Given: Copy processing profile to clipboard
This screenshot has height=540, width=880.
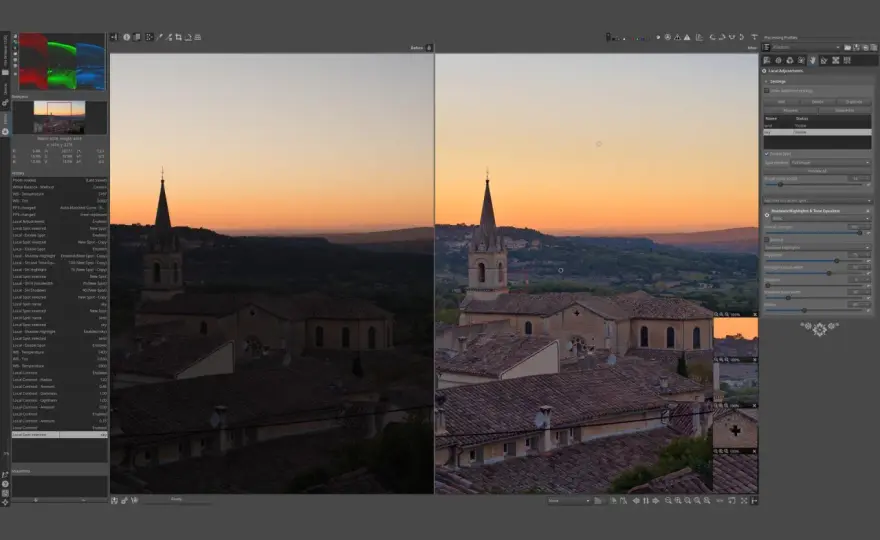Looking at the screenshot, I should point(865,48).
